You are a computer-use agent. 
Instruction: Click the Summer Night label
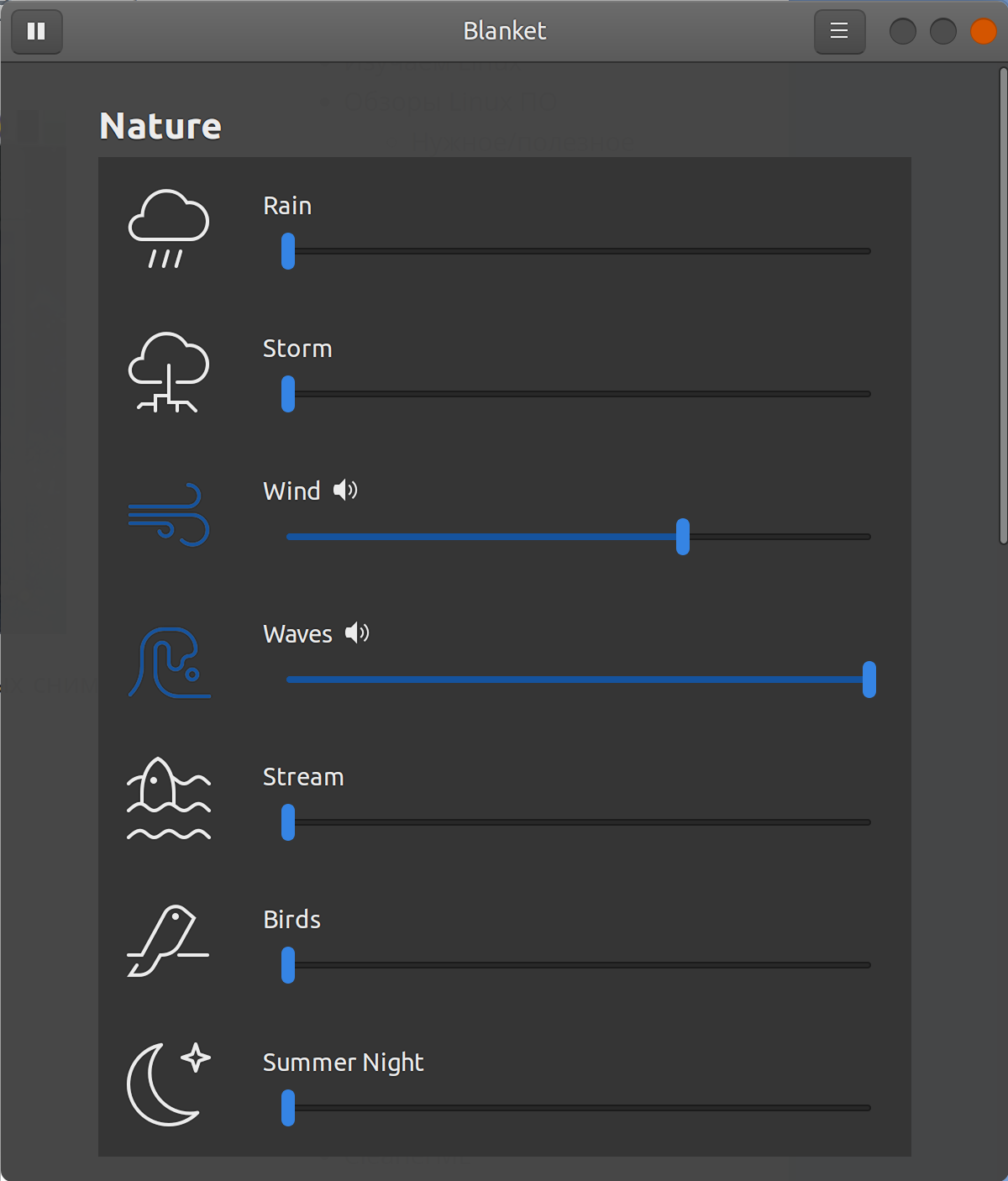click(x=343, y=1063)
